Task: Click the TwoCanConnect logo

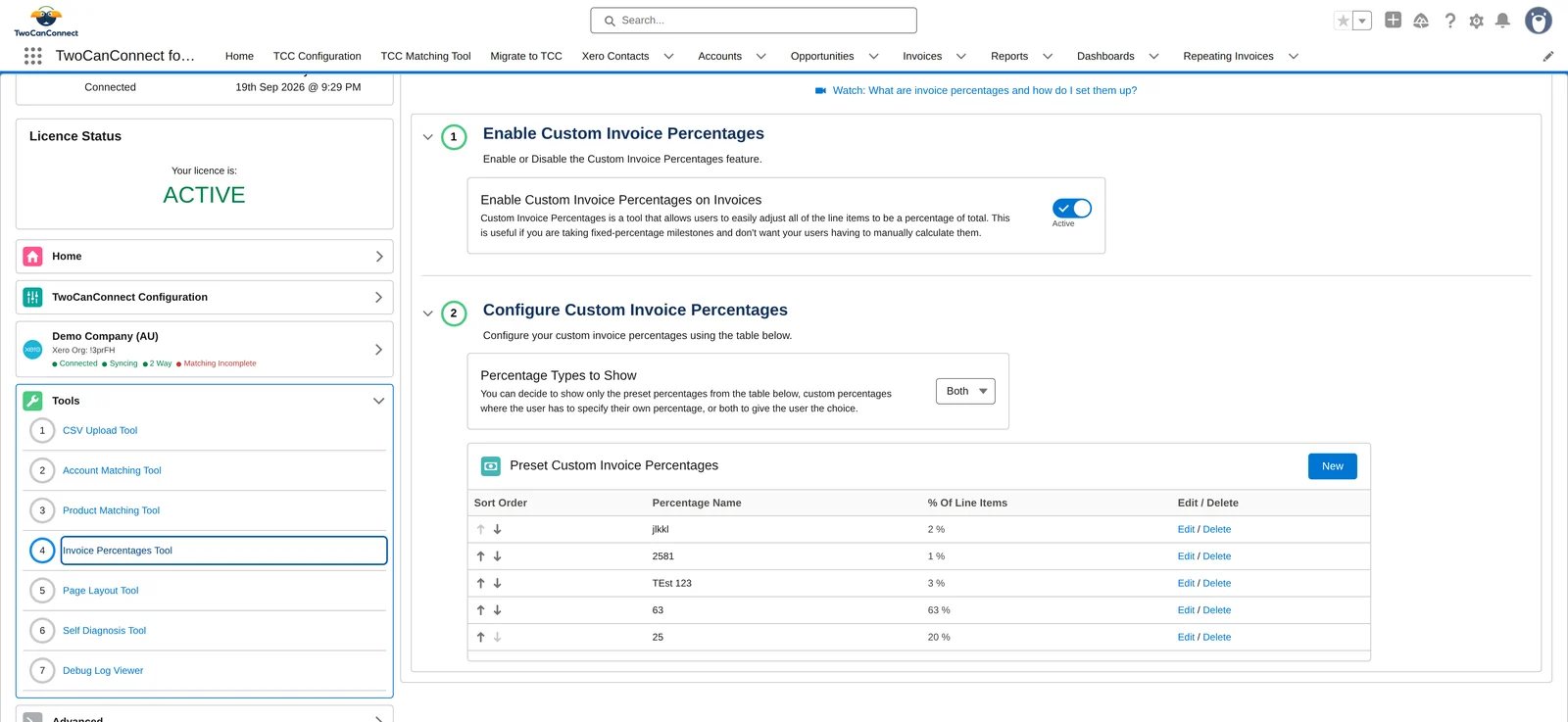Action: [46, 21]
